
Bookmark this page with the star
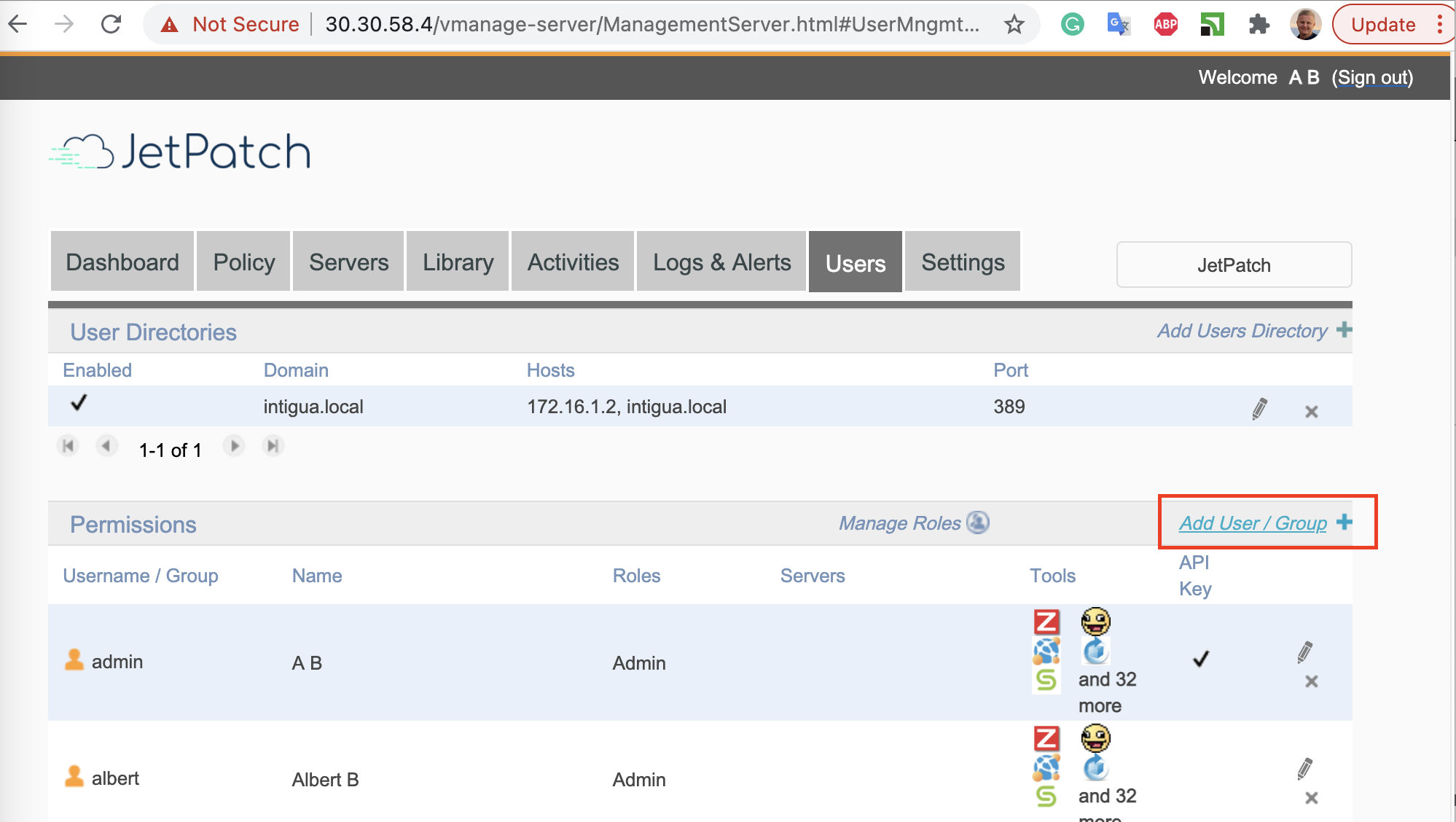[1014, 25]
